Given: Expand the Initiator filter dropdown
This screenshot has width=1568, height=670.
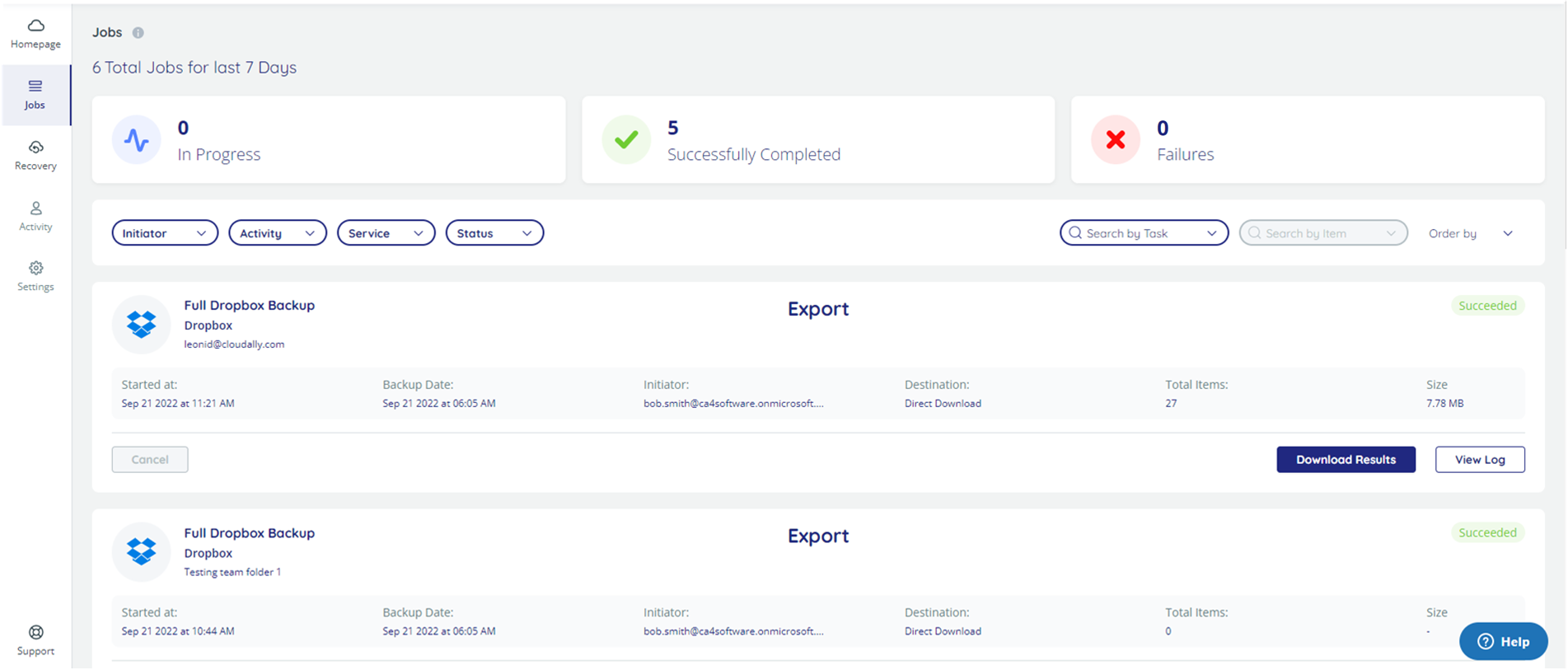Looking at the screenshot, I should point(165,233).
